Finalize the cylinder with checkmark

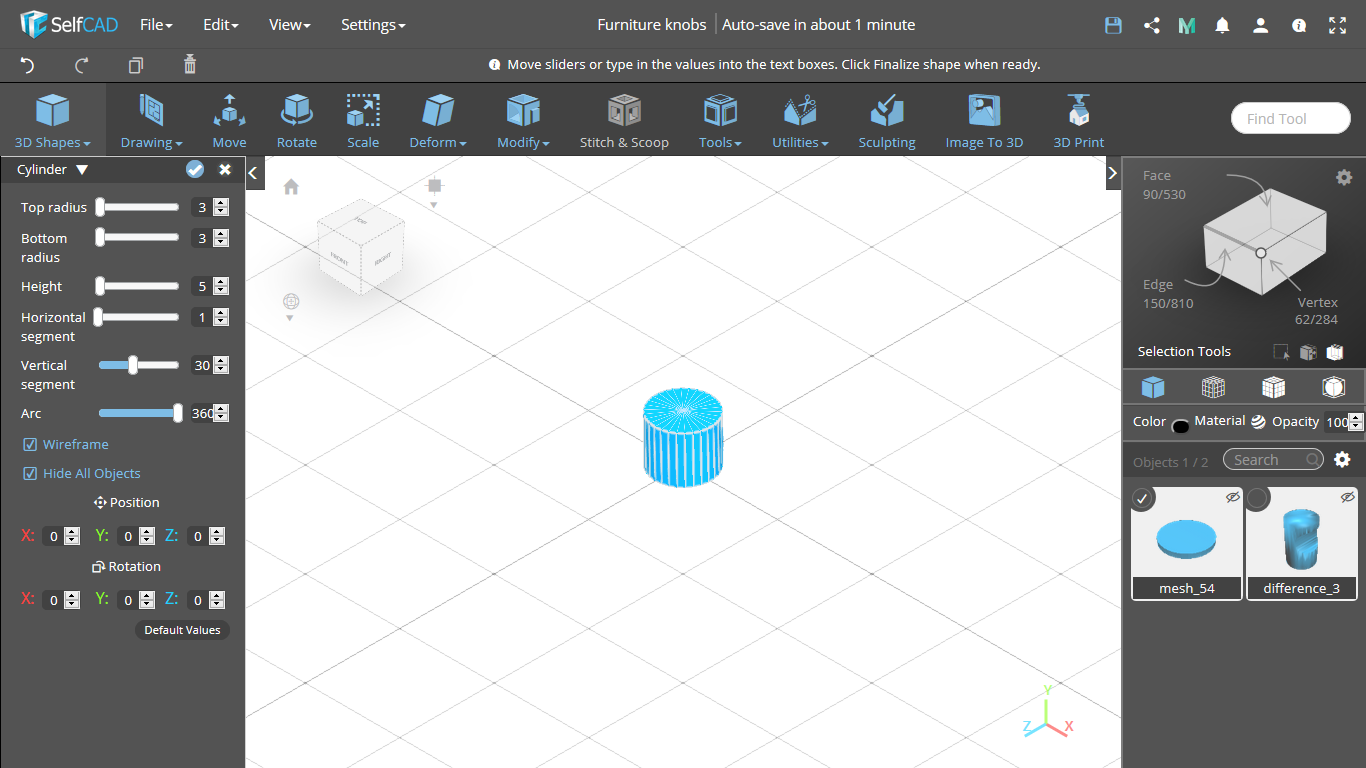[195, 170]
